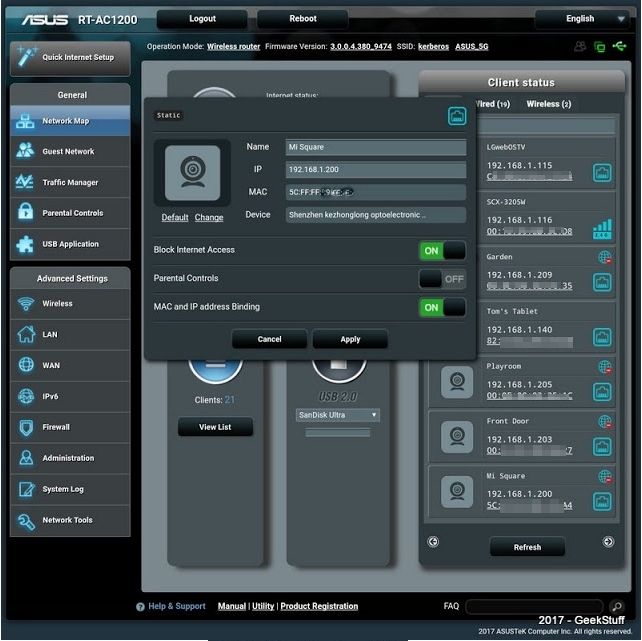The height and width of the screenshot is (641, 642).
Task: Open the Product Registration link
Action: pos(319,606)
